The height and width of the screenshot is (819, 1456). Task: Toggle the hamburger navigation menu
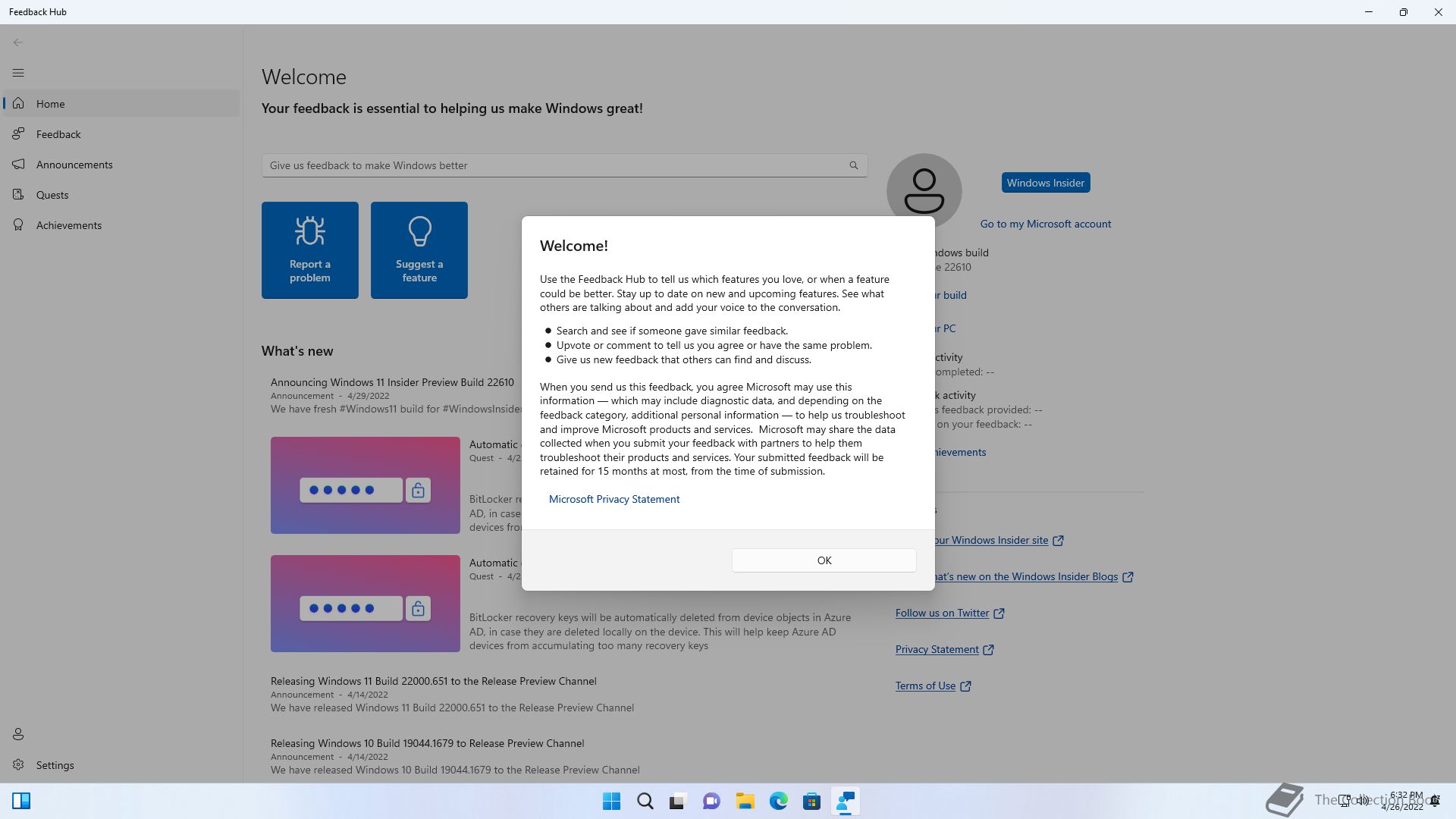pos(18,73)
